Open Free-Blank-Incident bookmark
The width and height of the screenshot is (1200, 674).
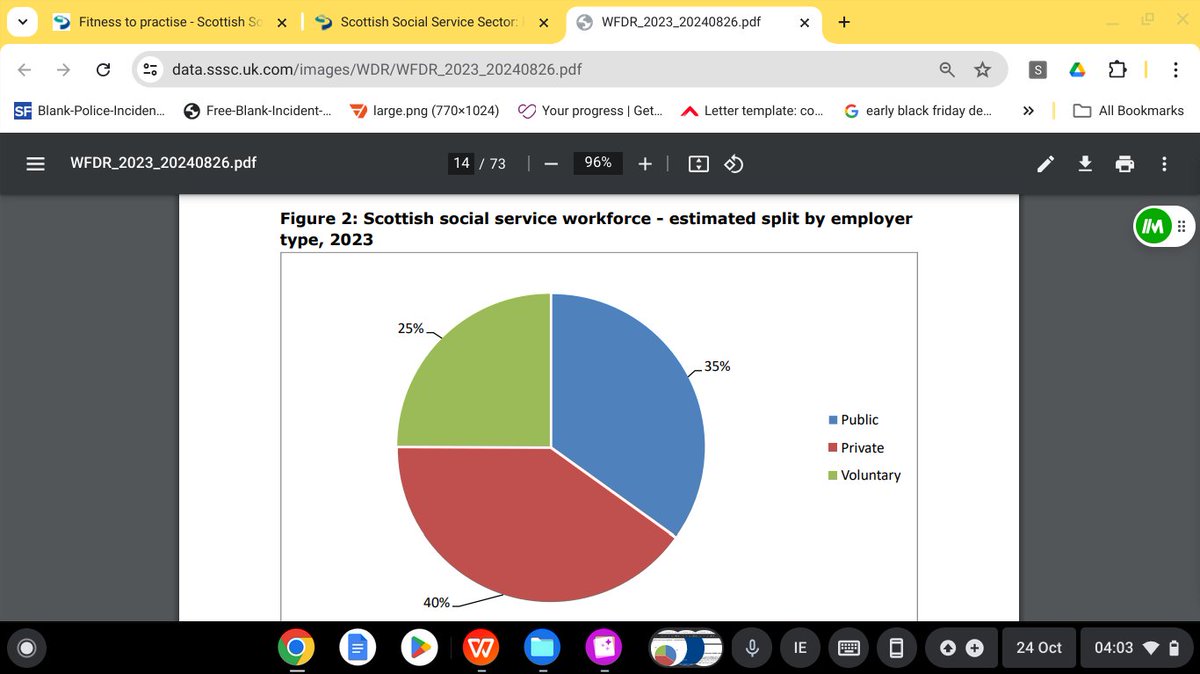tap(258, 111)
